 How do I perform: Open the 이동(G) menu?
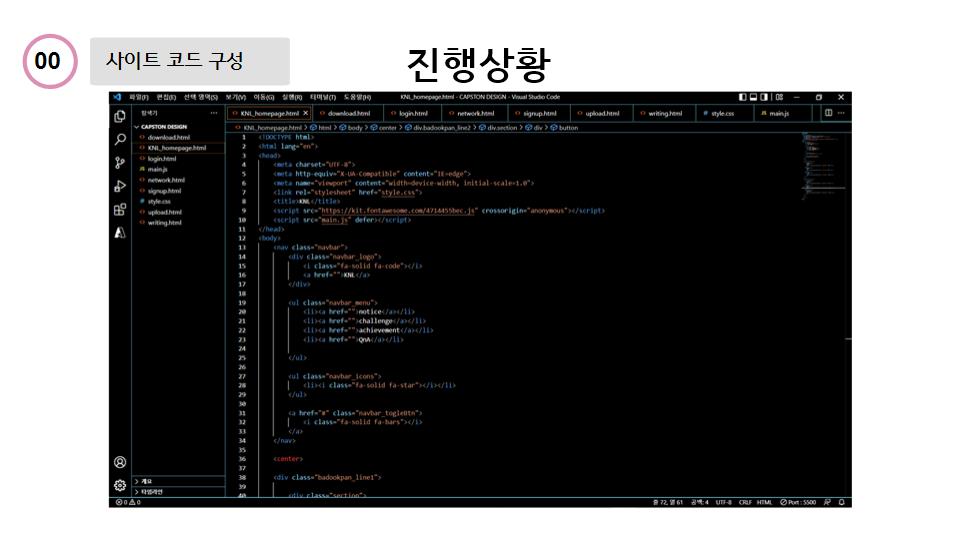coord(264,97)
